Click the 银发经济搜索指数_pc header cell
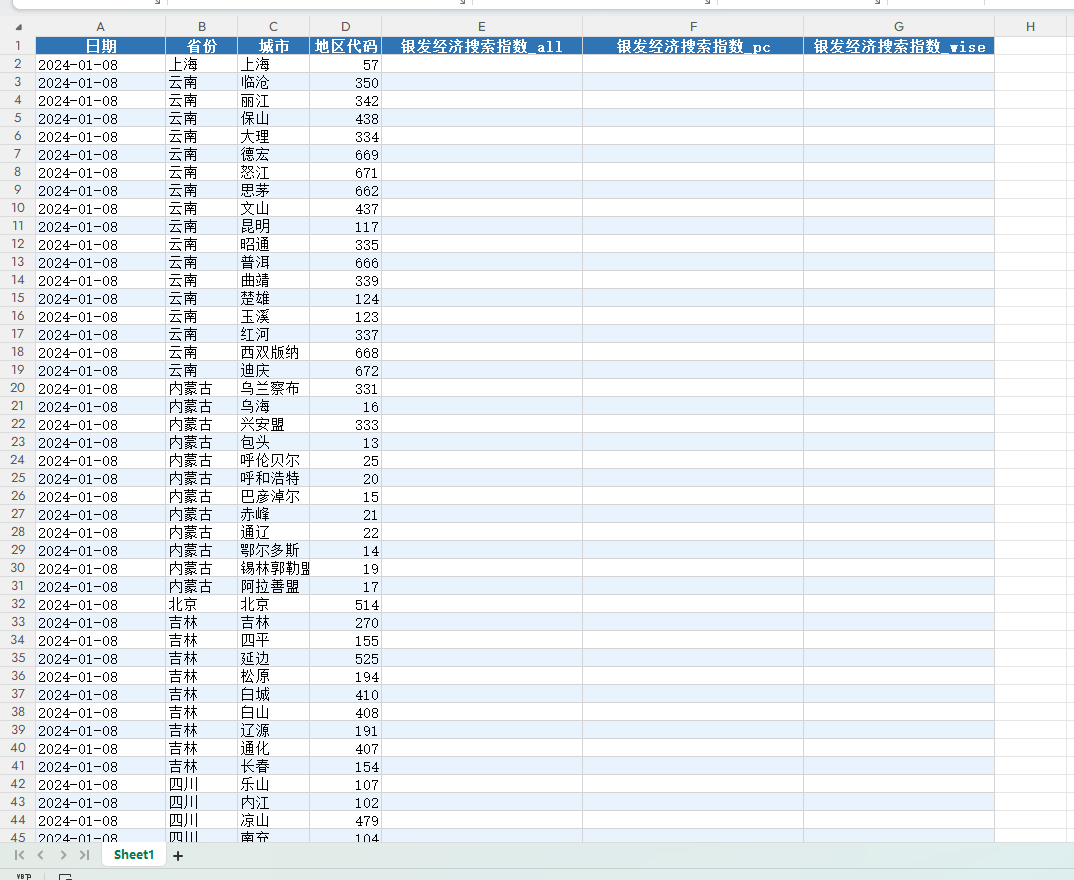1074x880 pixels. pos(692,46)
